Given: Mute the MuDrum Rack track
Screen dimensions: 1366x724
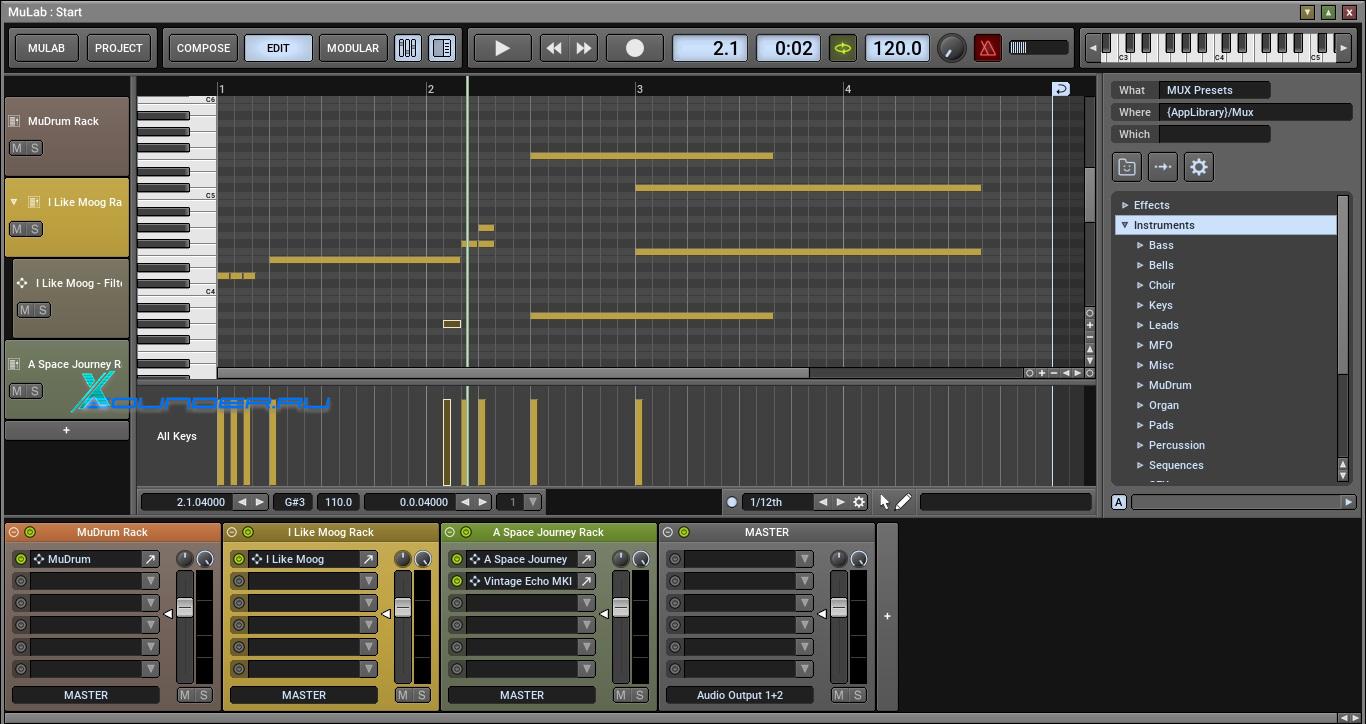Looking at the screenshot, I should pyautogui.click(x=17, y=148).
